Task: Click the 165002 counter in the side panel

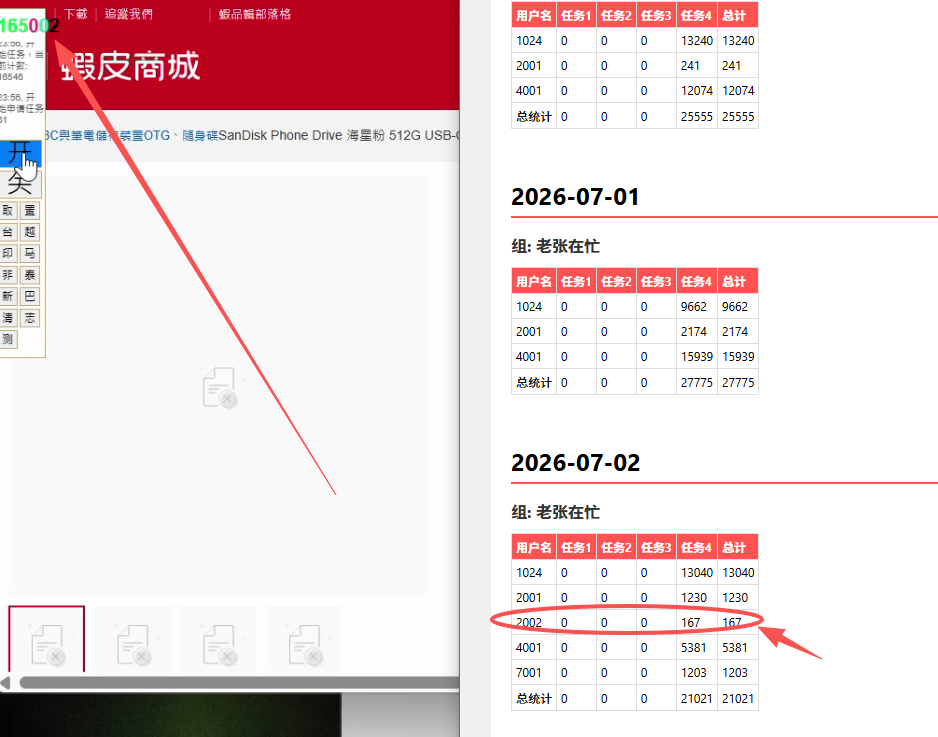Action: click(x=29, y=26)
